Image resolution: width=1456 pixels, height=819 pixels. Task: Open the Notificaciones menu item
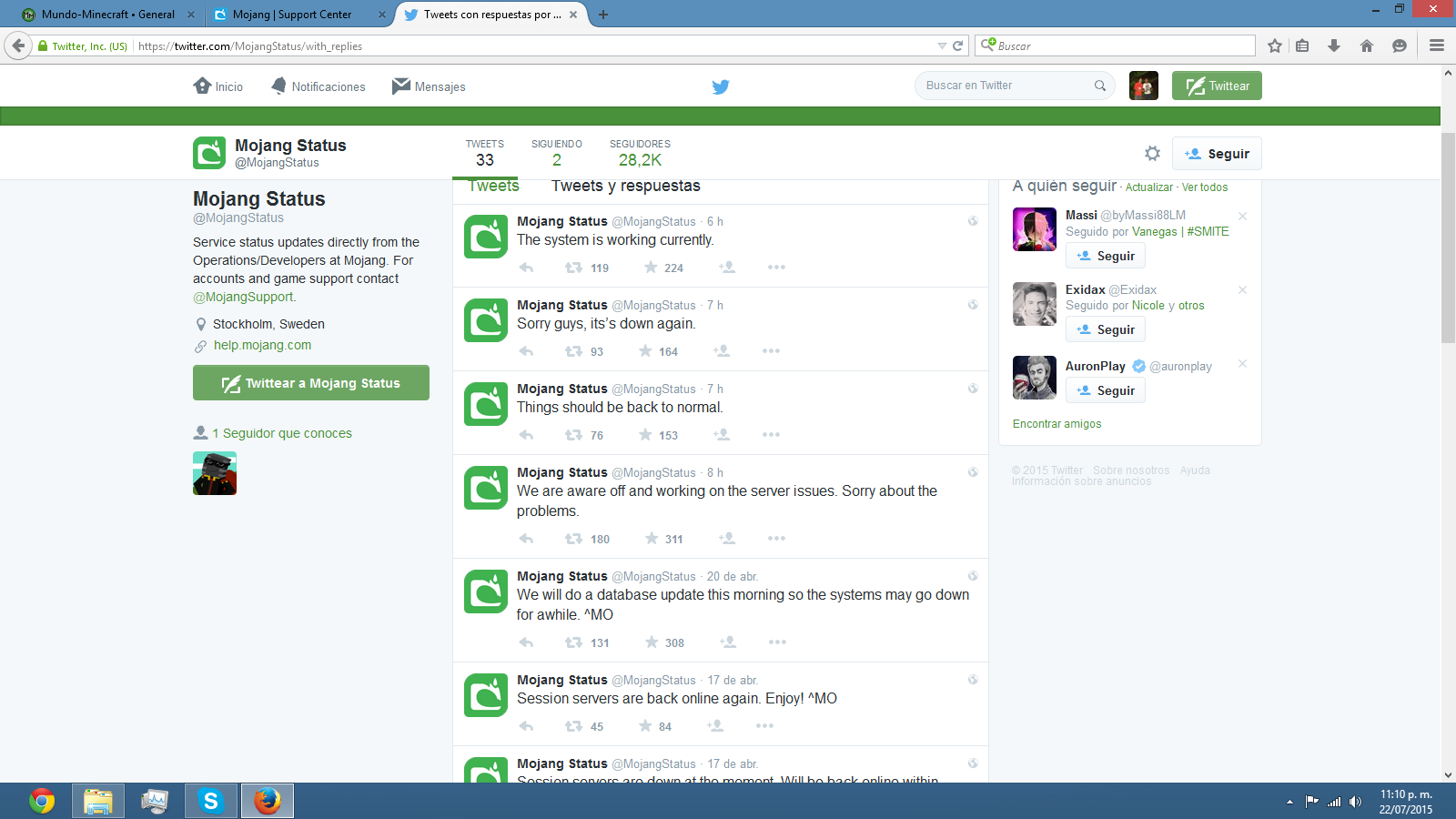point(318,86)
